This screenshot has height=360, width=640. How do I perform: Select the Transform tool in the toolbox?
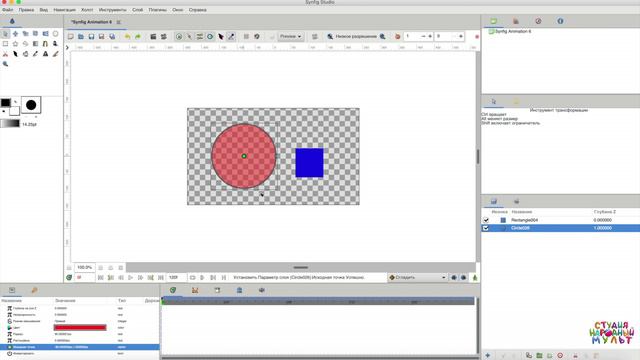(x=5, y=34)
